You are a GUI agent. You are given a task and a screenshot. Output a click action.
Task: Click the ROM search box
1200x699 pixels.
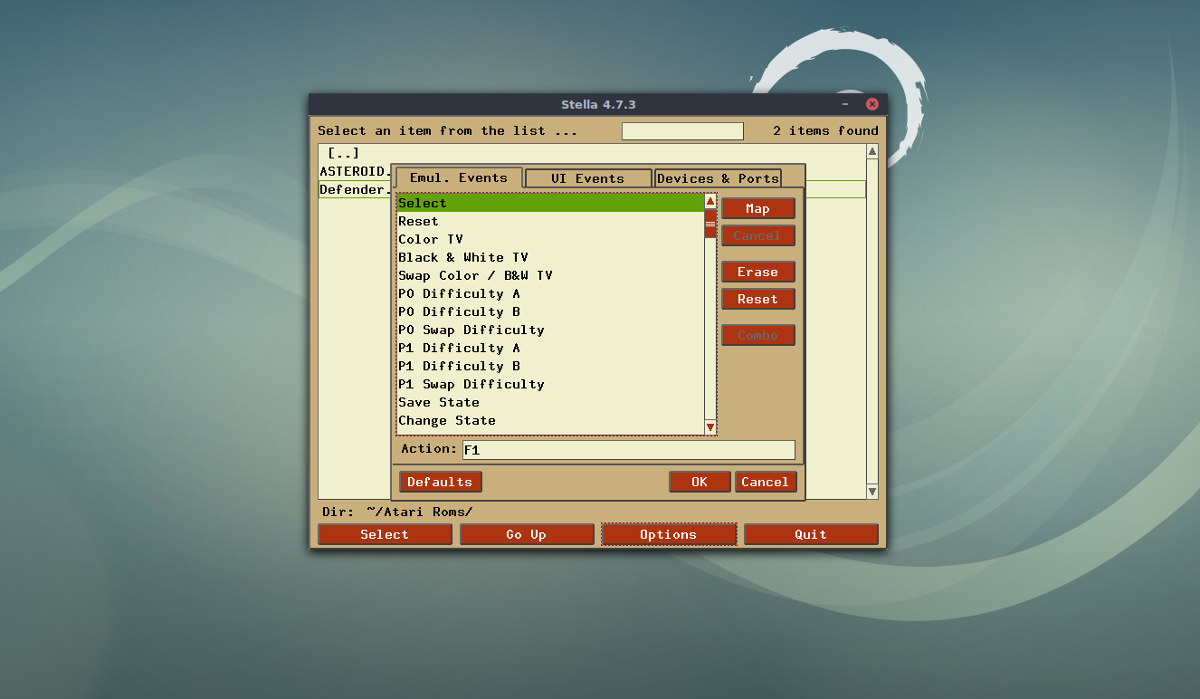[682, 130]
